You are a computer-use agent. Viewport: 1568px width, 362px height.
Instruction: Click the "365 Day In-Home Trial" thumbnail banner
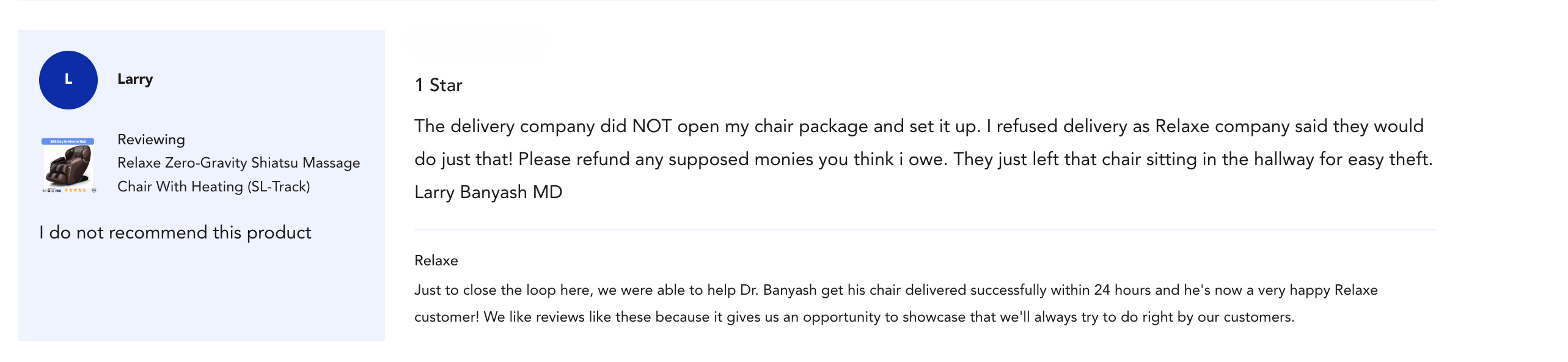(68, 141)
